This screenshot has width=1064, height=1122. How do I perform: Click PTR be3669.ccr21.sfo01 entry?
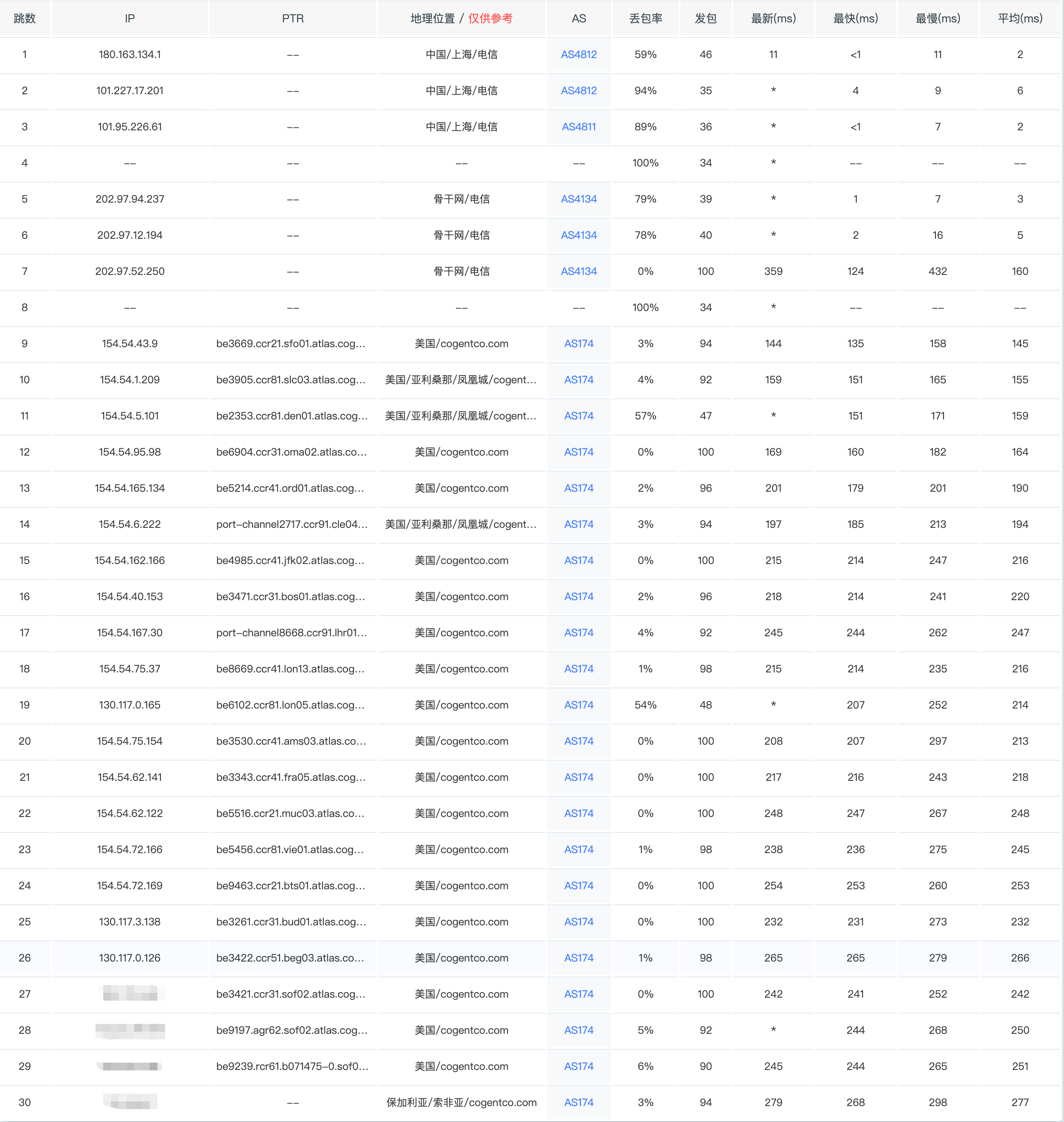click(x=290, y=344)
